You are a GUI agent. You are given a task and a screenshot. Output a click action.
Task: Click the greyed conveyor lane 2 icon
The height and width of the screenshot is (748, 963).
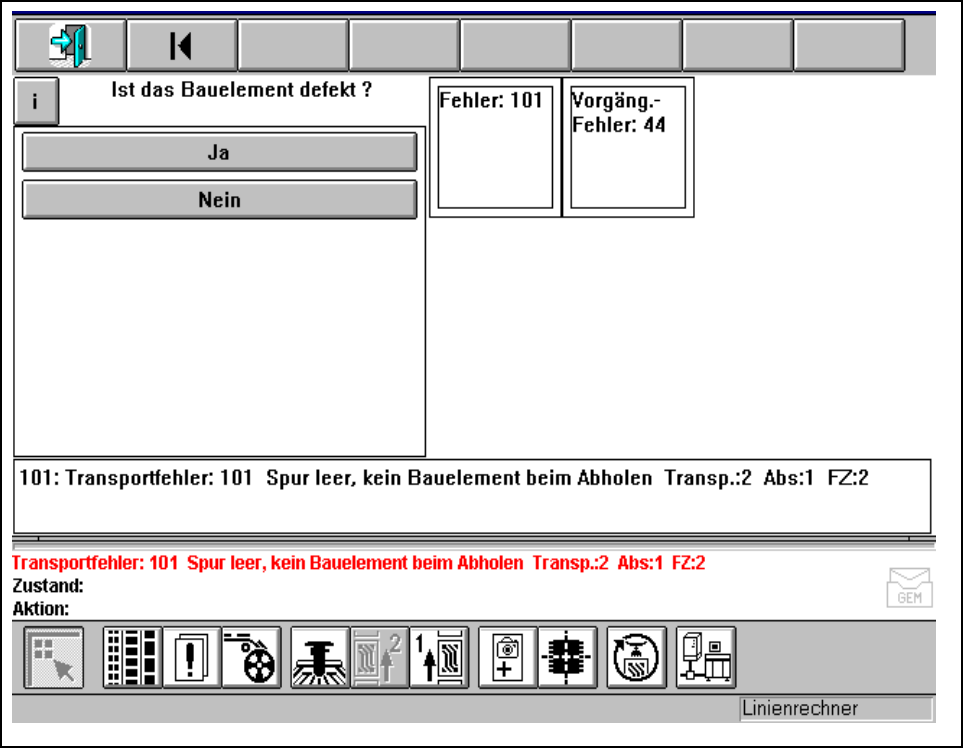379,658
